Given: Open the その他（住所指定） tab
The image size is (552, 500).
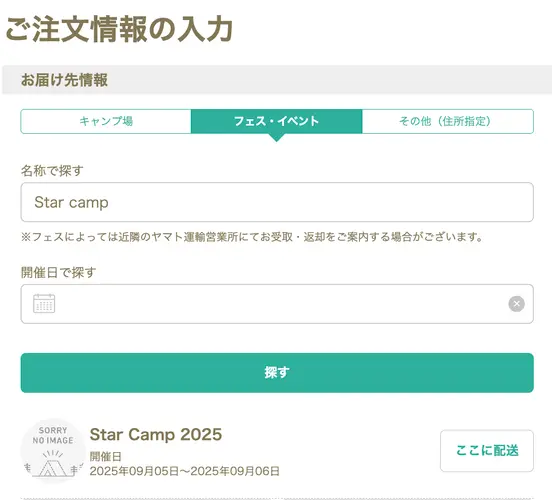Looking at the screenshot, I should tap(448, 121).
